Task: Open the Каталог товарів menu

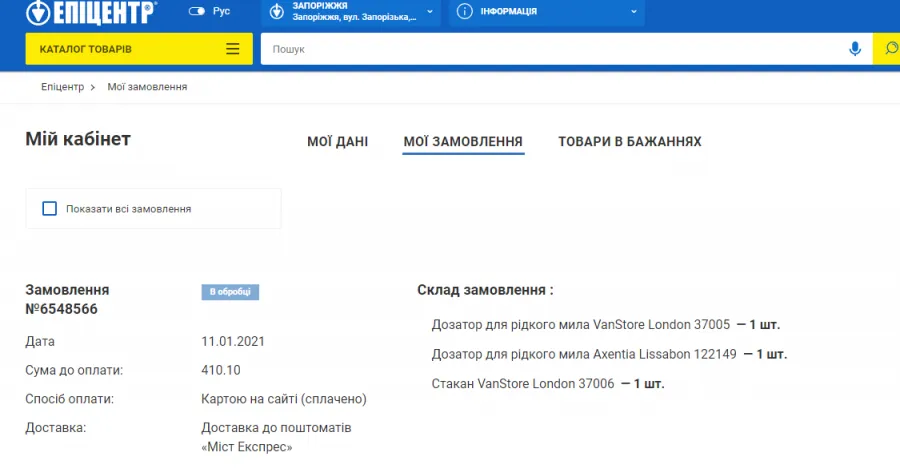Action: point(139,49)
